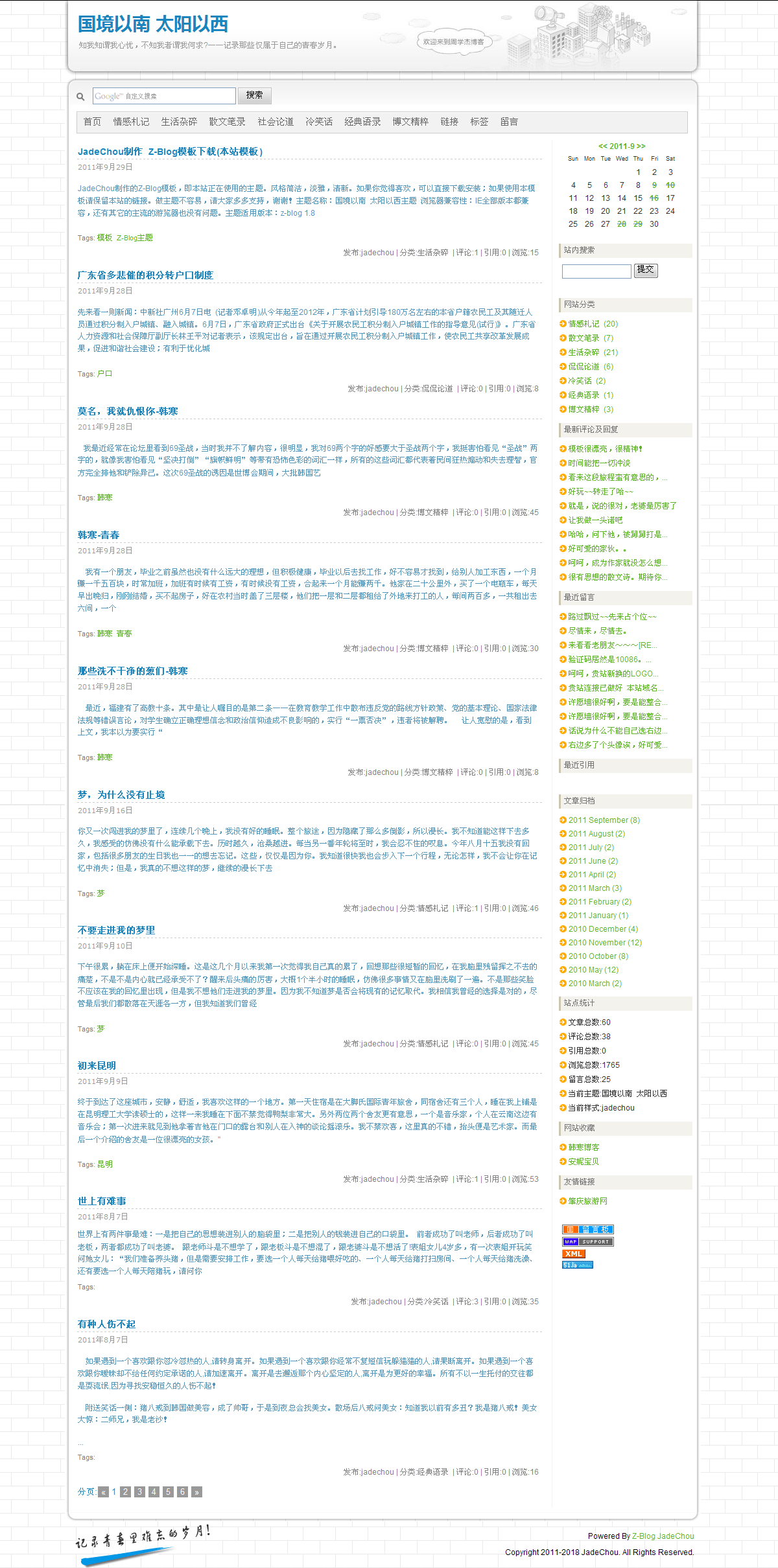Open post 那些洗不干净的葱们-韩寒
The height and width of the screenshot is (1568, 778).
pyautogui.click(x=132, y=671)
